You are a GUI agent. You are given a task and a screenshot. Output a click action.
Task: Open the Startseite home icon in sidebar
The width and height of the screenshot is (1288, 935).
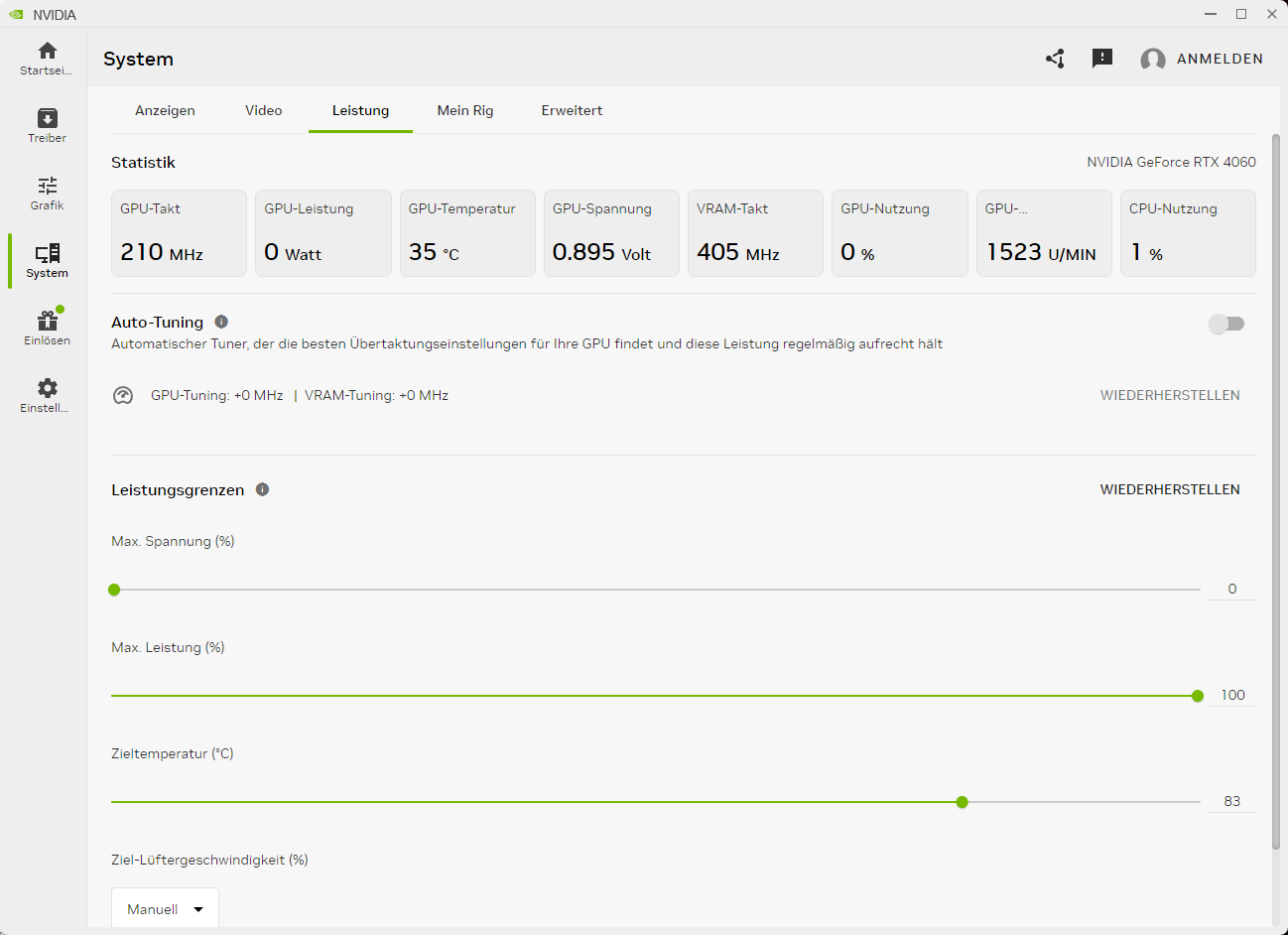(47, 51)
